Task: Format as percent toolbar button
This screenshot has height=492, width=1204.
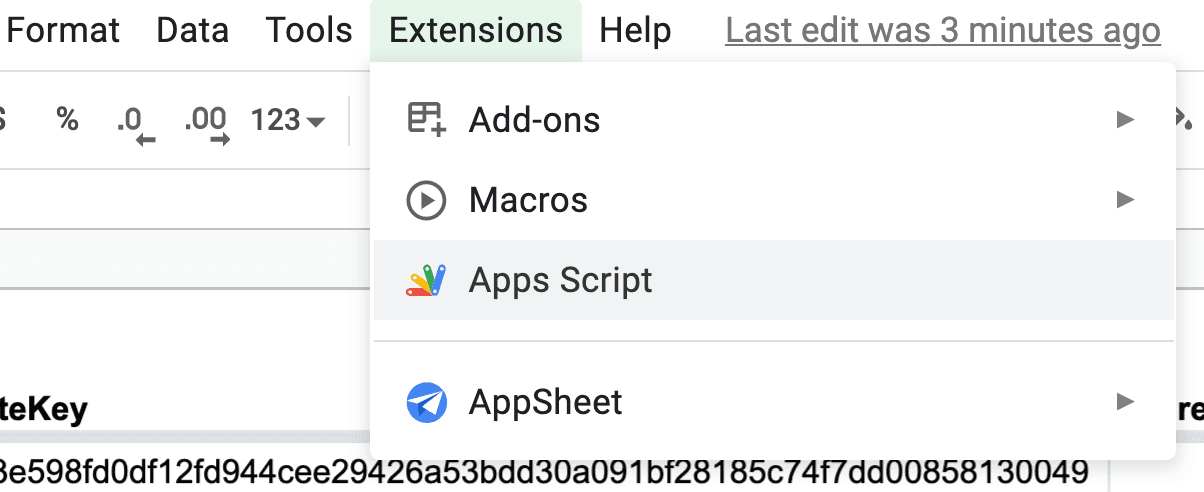Action: [67, 120]
